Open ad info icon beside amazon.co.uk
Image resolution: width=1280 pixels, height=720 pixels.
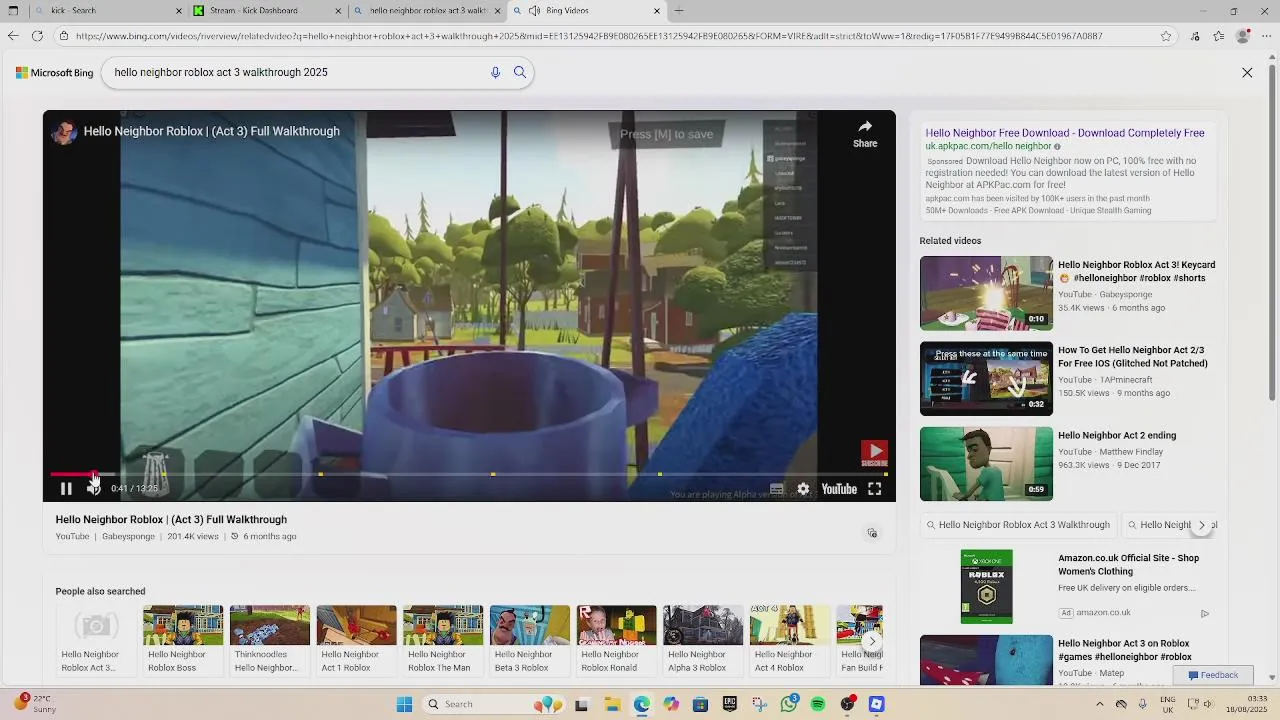coord(1204,613)
